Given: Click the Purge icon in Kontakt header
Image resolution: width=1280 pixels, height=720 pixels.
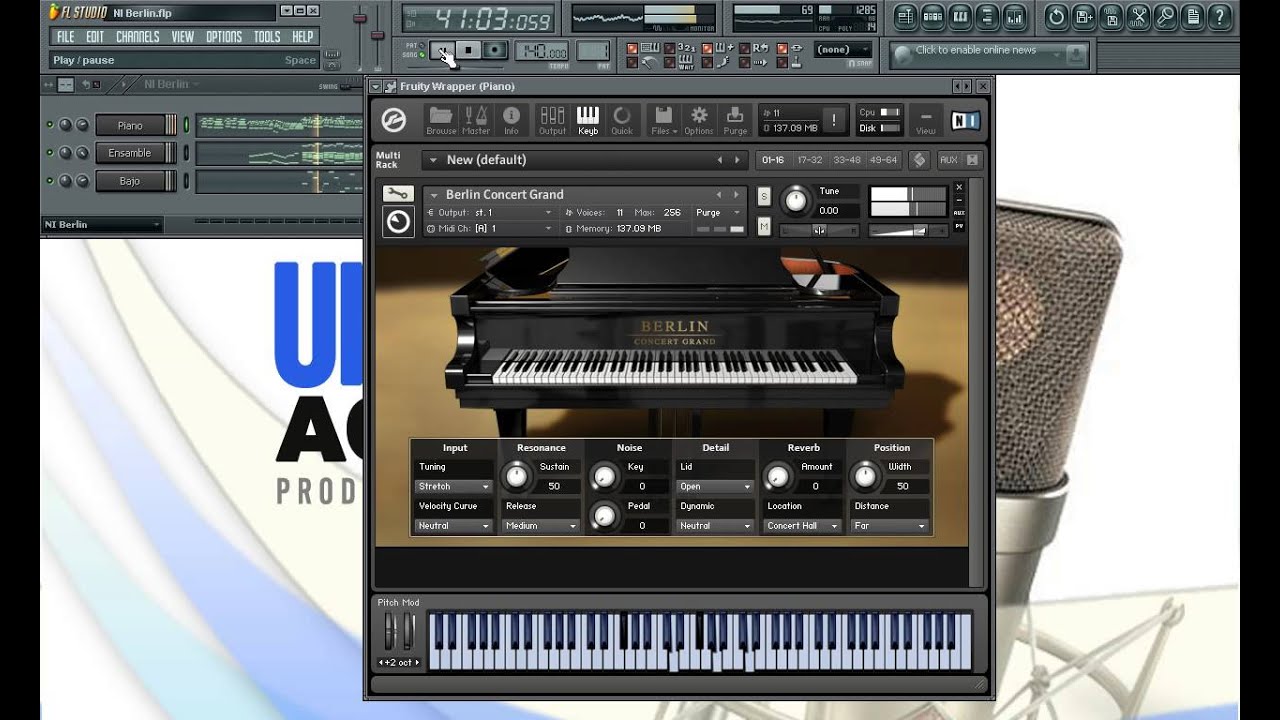Looking at the screenshot, I should [735, 120].
